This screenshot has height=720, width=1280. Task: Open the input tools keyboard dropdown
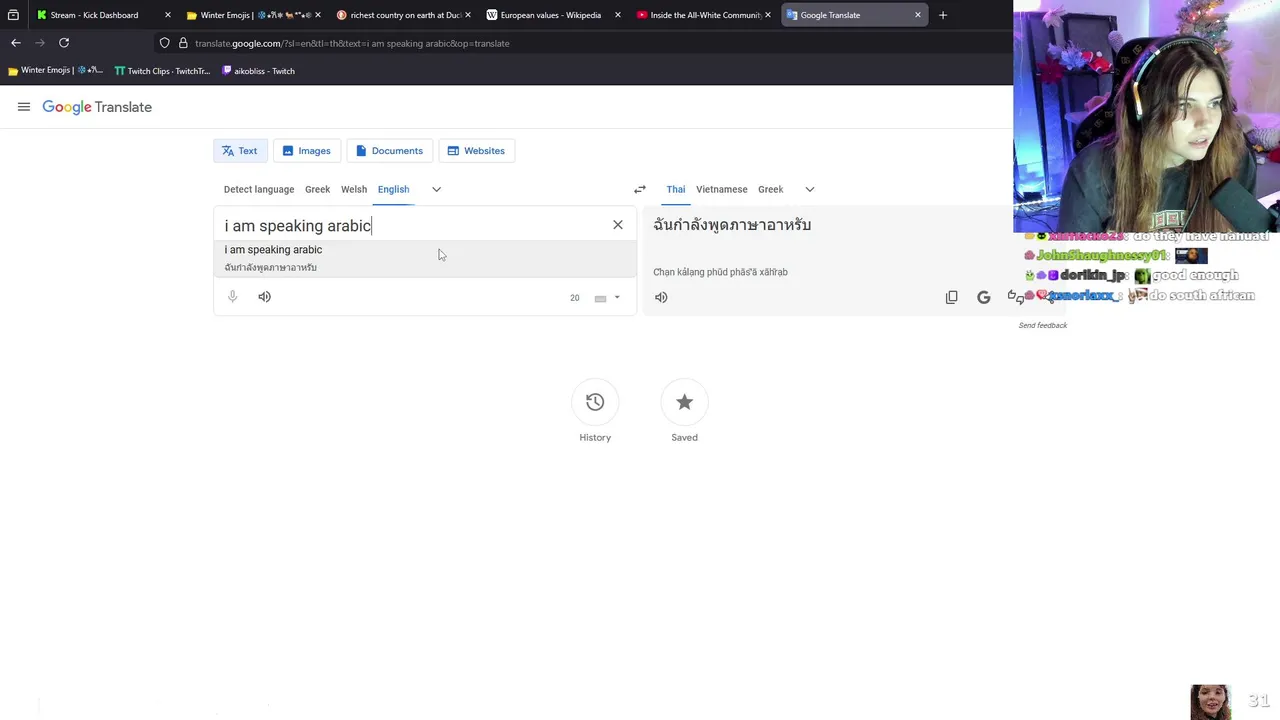click(608, 298)
